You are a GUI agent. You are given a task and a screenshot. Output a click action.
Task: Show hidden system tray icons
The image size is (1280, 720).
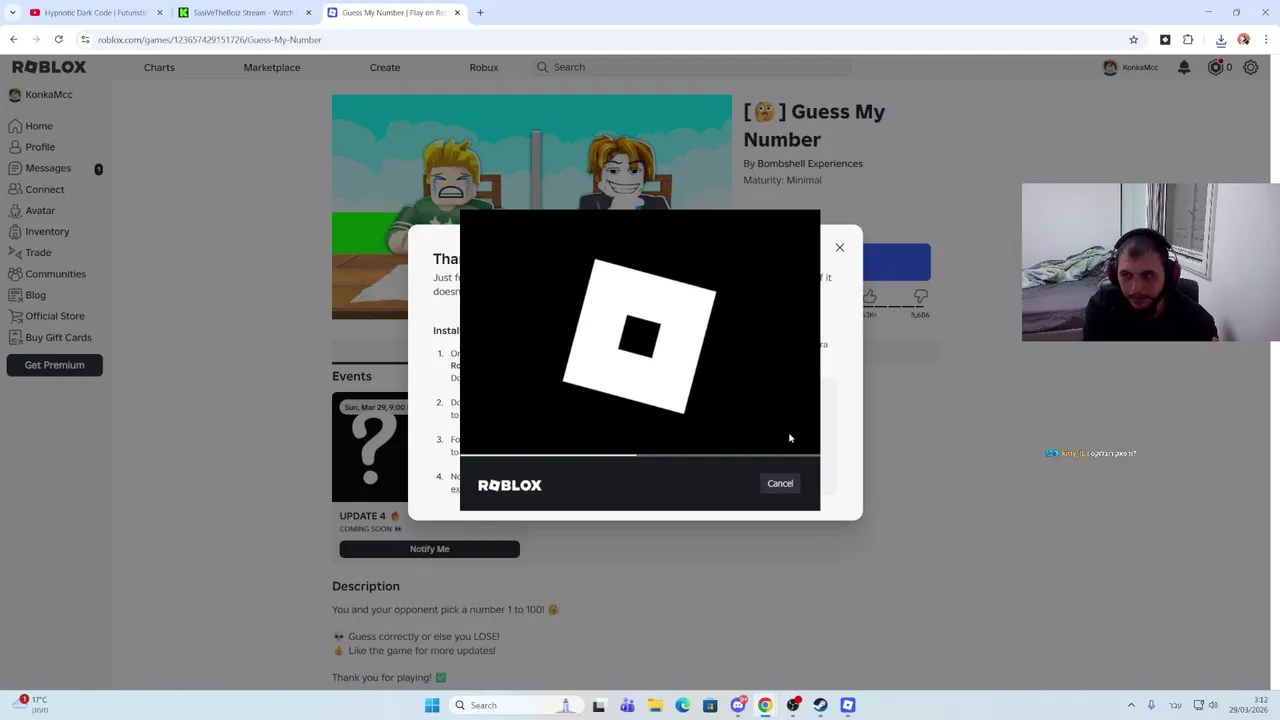(1131, 705)
